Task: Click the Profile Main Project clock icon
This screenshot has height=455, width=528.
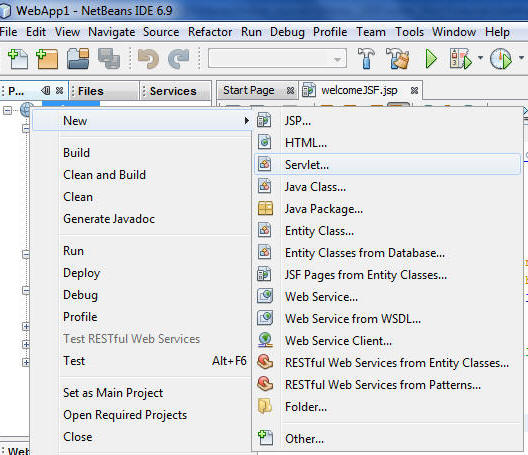Action: pyautogui.click(x=501, y=59)
